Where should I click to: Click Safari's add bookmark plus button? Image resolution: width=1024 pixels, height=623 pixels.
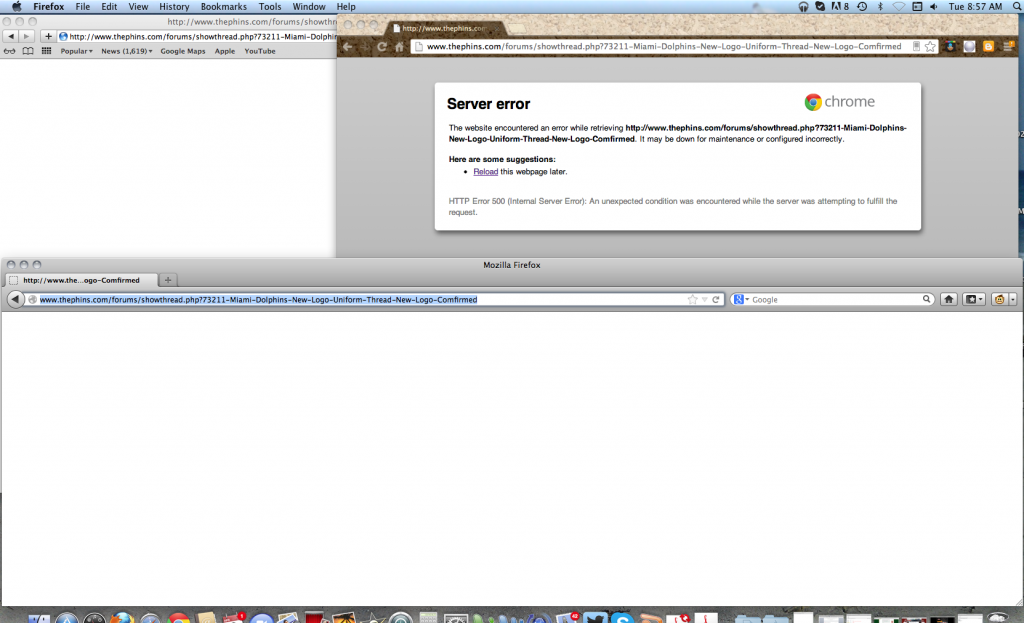point(48,37)
